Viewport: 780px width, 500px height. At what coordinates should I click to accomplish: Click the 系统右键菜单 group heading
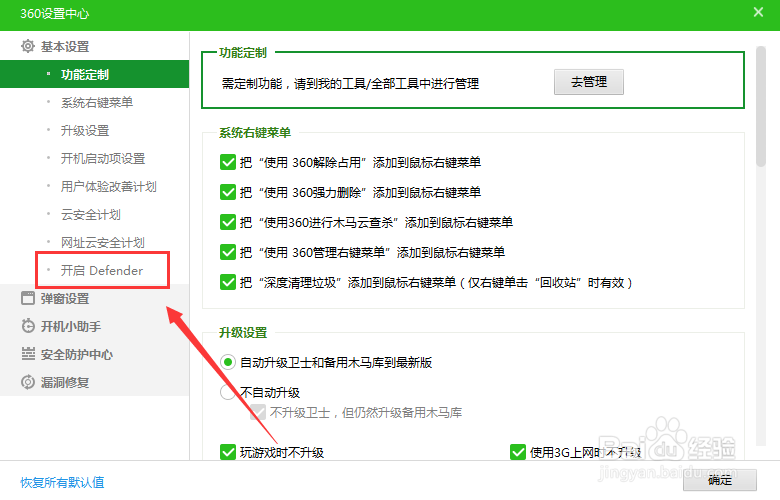[x=255, y=132]
